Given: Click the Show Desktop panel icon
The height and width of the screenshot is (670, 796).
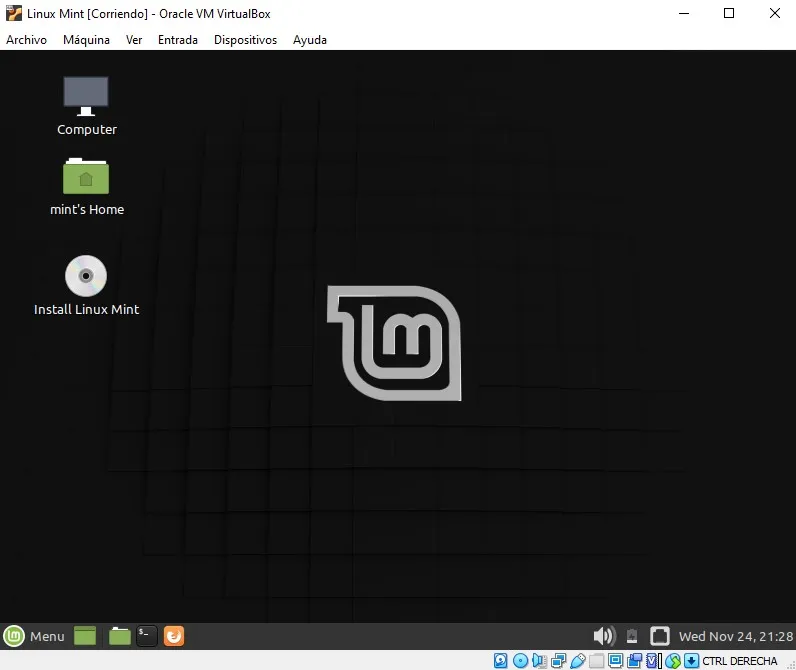Looking at the screenshot, I should (x=85, y=636).
